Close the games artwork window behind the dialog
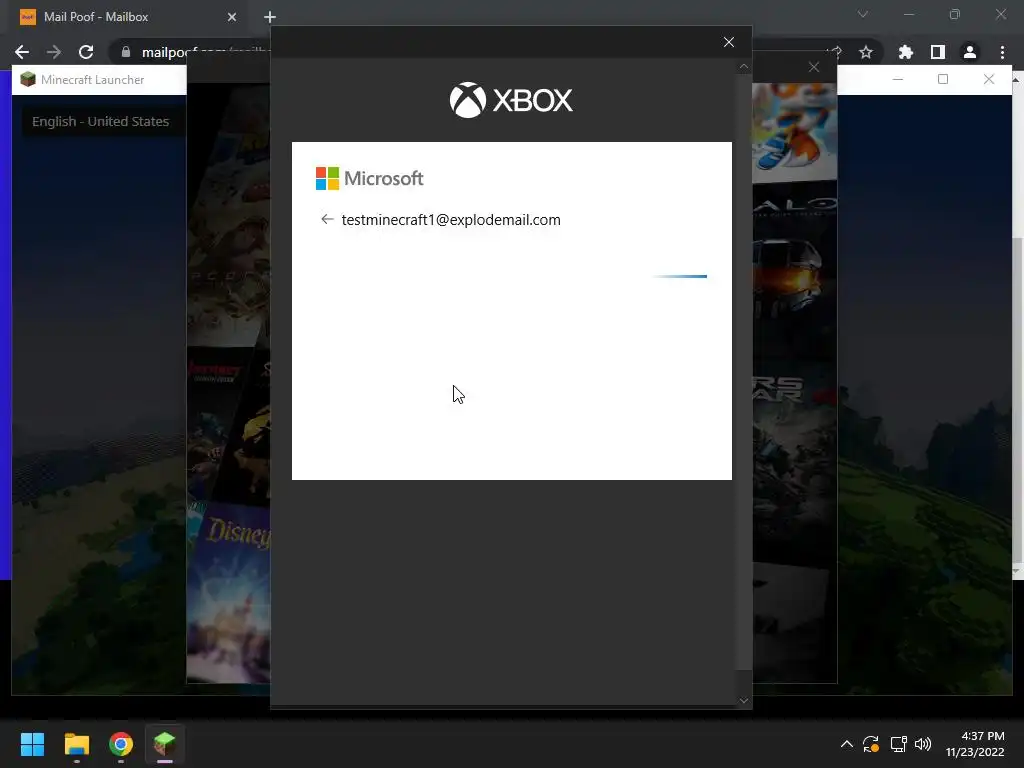Viewport: 1024px width, 768px height. [814, 67]
